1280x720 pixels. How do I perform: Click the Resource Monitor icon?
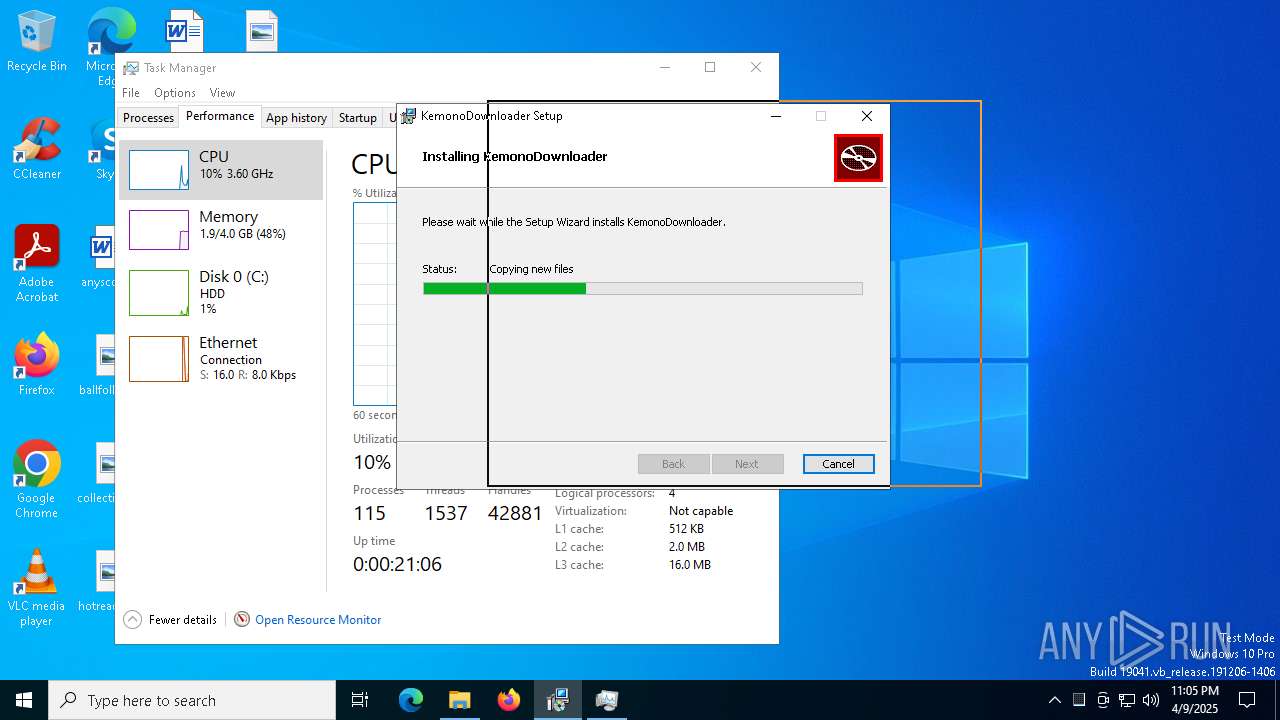point(242,620)
